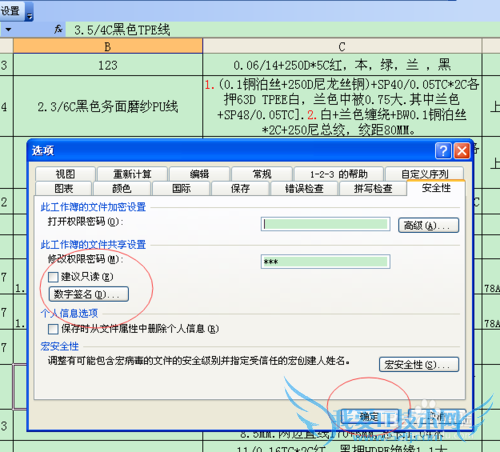Click cell starting 0.06/14+250D*5C红
This screenshot has width=500, height=452.
point(342,65)
